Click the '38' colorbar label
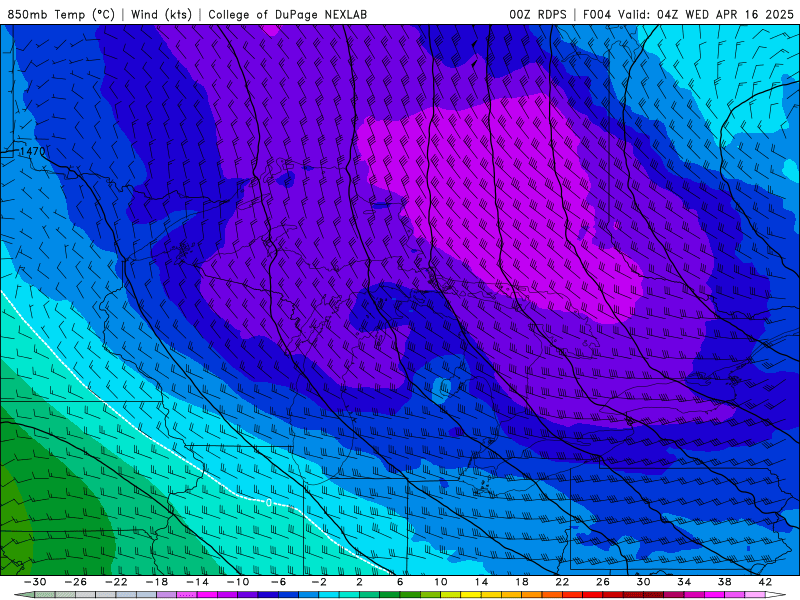 (x=724, y=582)
